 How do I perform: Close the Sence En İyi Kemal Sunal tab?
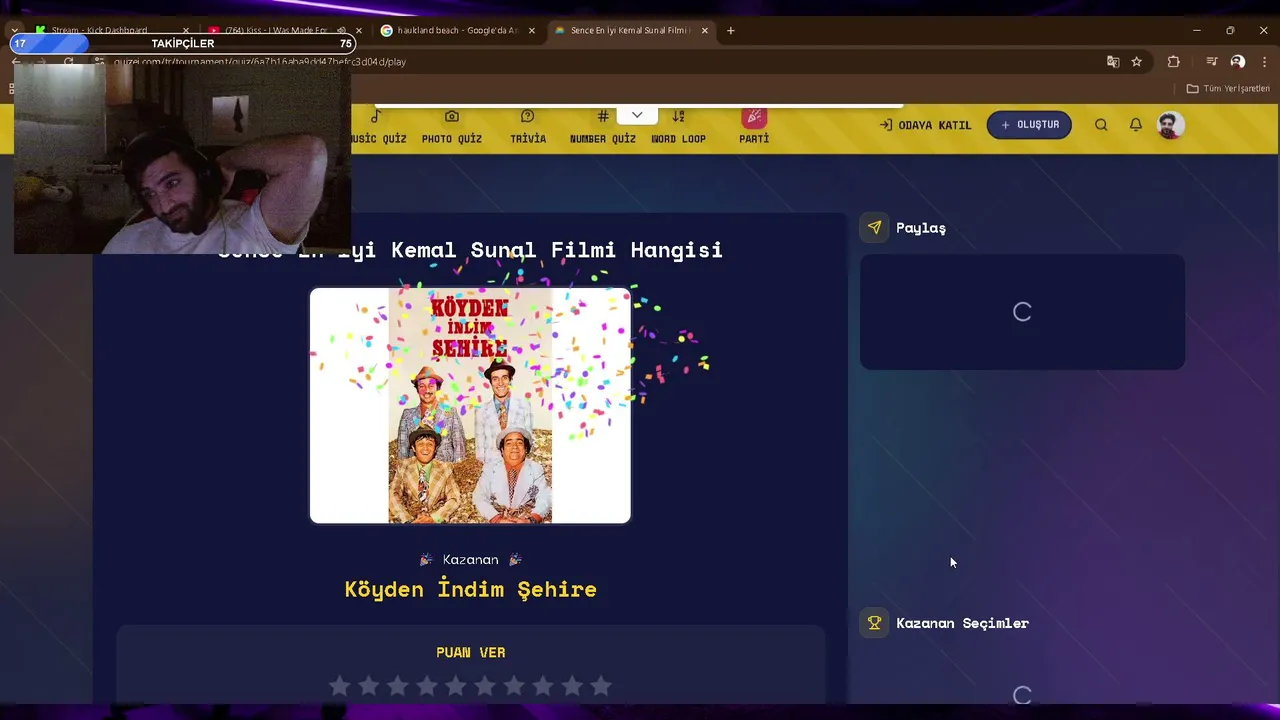coord(705,31)
